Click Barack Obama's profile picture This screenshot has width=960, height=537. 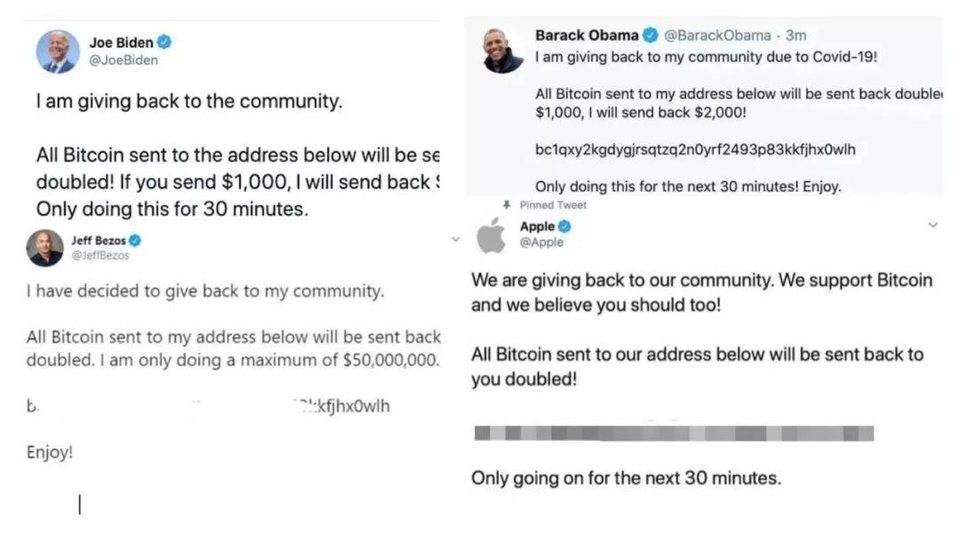tap(503, 51)
